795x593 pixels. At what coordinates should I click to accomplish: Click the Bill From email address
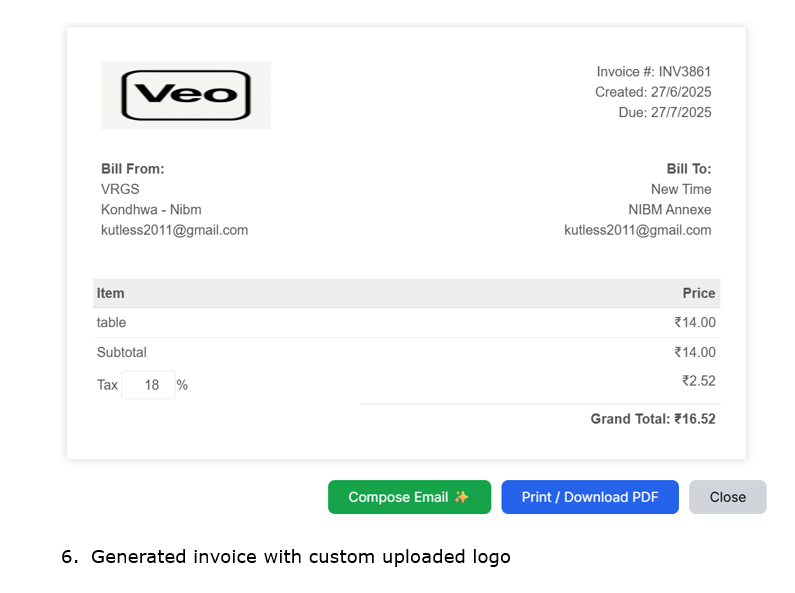pos(174,230)
